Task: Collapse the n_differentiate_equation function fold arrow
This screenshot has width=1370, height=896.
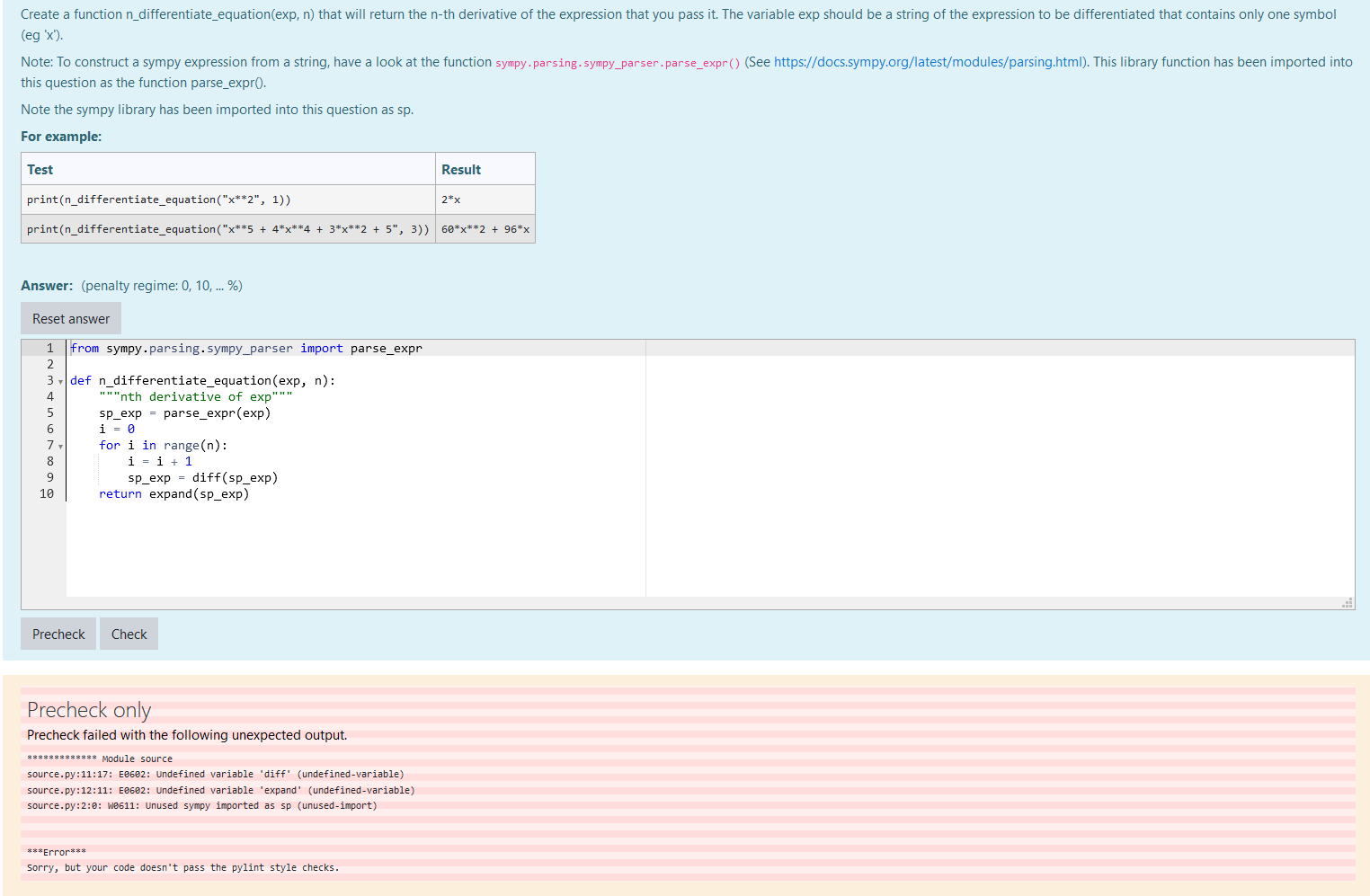Action: point(59,381)
